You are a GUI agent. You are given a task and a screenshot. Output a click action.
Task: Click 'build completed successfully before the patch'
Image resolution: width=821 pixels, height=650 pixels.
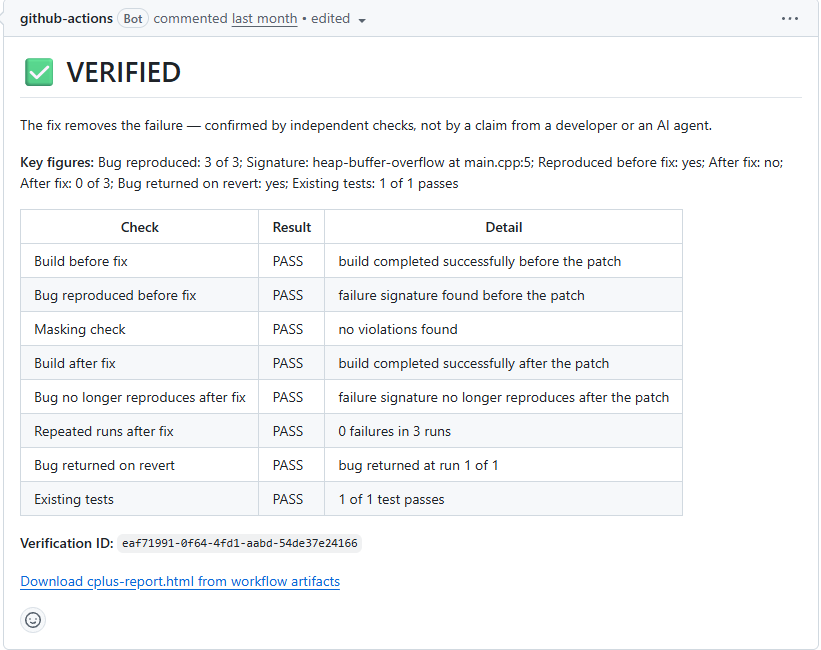click(x=480, y=261)
